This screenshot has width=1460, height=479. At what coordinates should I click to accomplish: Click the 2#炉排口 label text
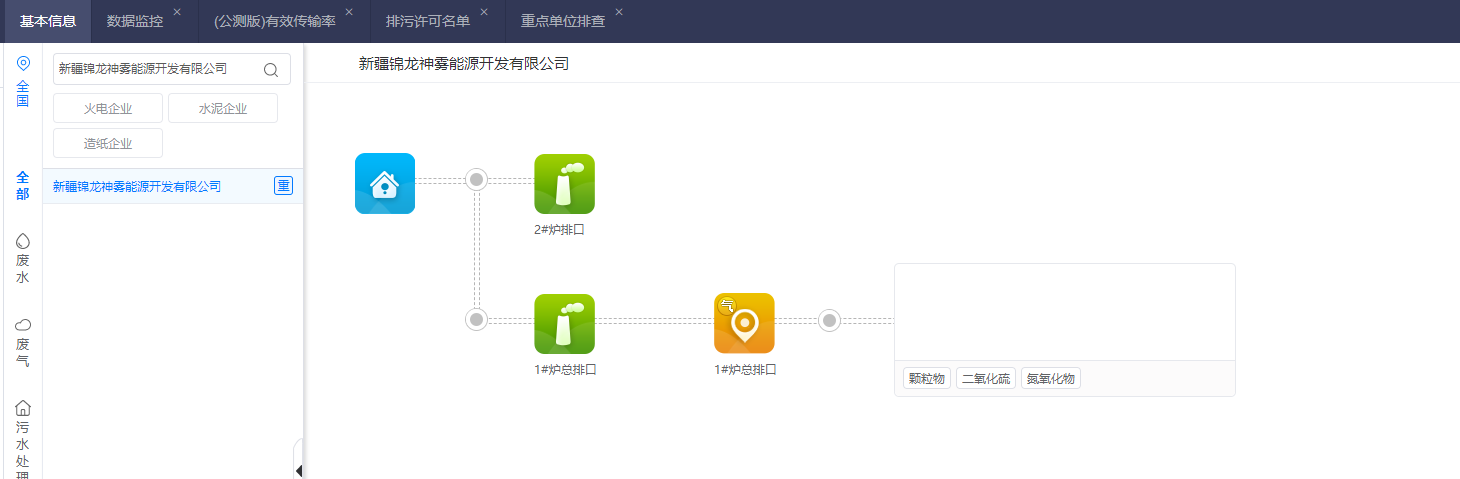tap(559, 229)
